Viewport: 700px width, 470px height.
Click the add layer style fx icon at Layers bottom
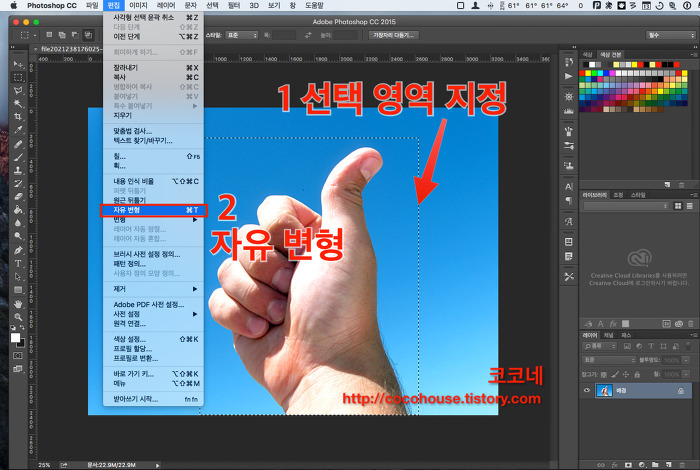point(615,465)
